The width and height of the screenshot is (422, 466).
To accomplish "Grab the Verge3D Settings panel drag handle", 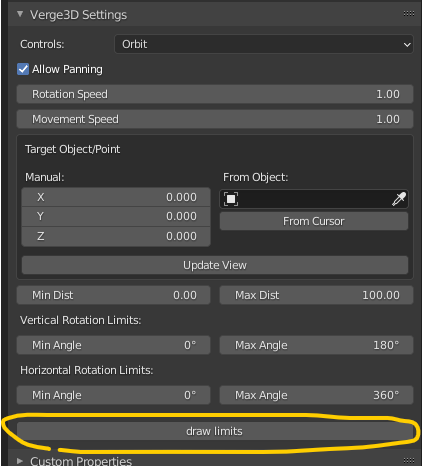I will [x=409, y=14].
